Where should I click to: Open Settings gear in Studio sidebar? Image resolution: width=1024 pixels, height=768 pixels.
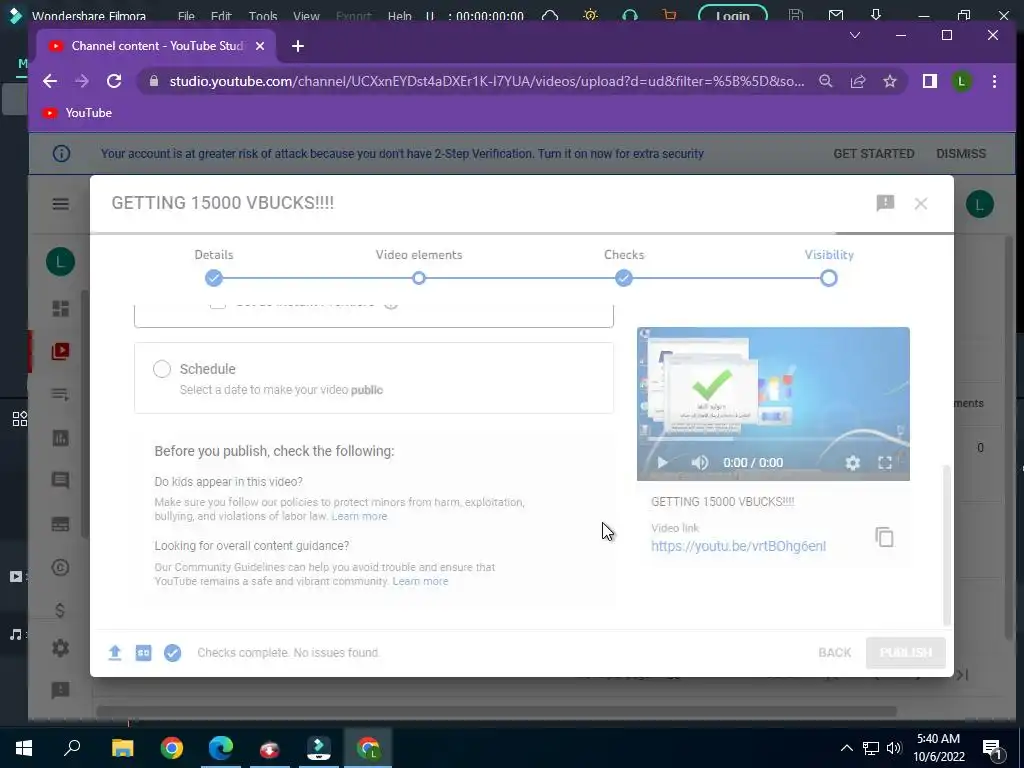(61, 648)
